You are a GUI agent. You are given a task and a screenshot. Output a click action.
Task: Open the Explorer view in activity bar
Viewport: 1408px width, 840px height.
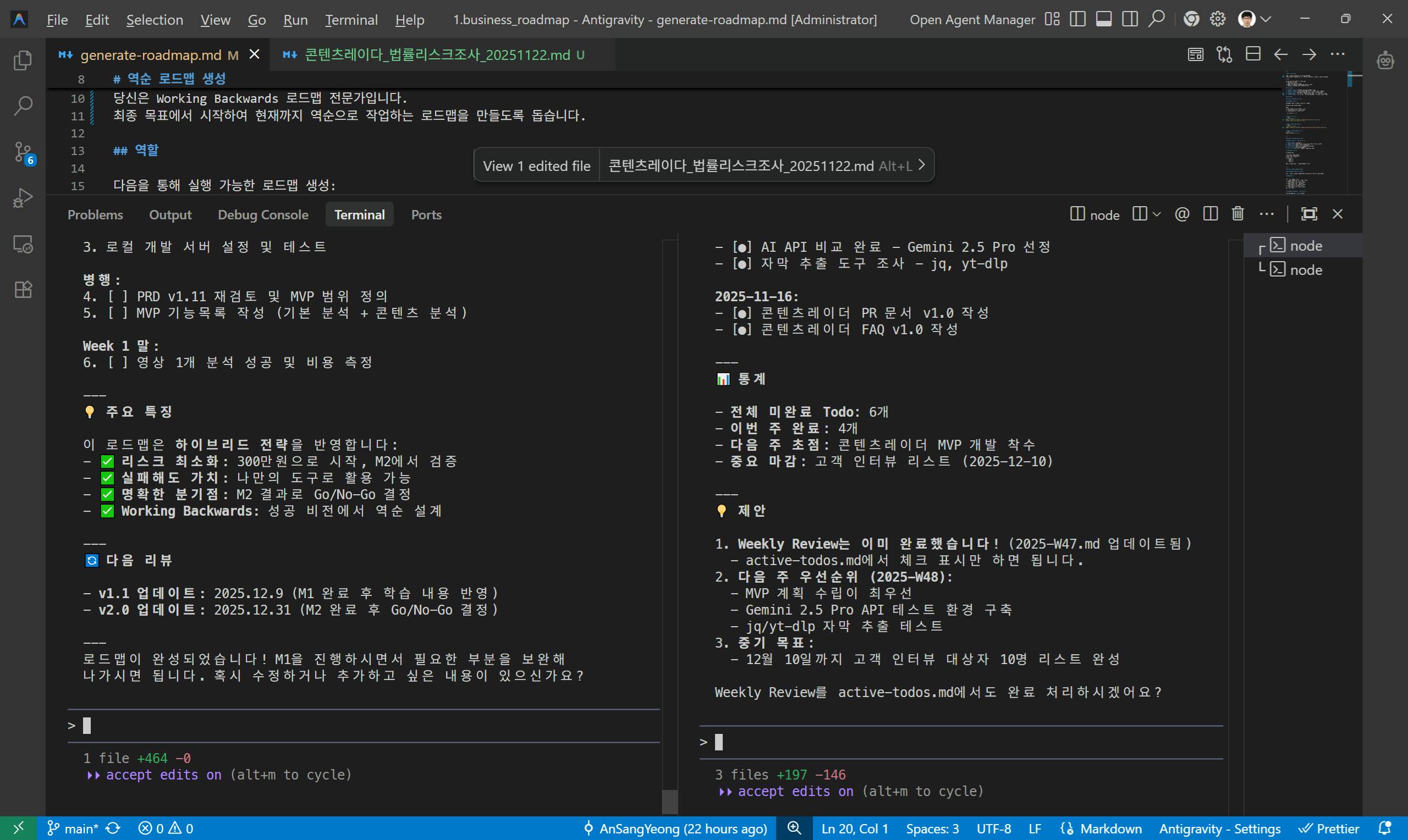coord(23,60)
